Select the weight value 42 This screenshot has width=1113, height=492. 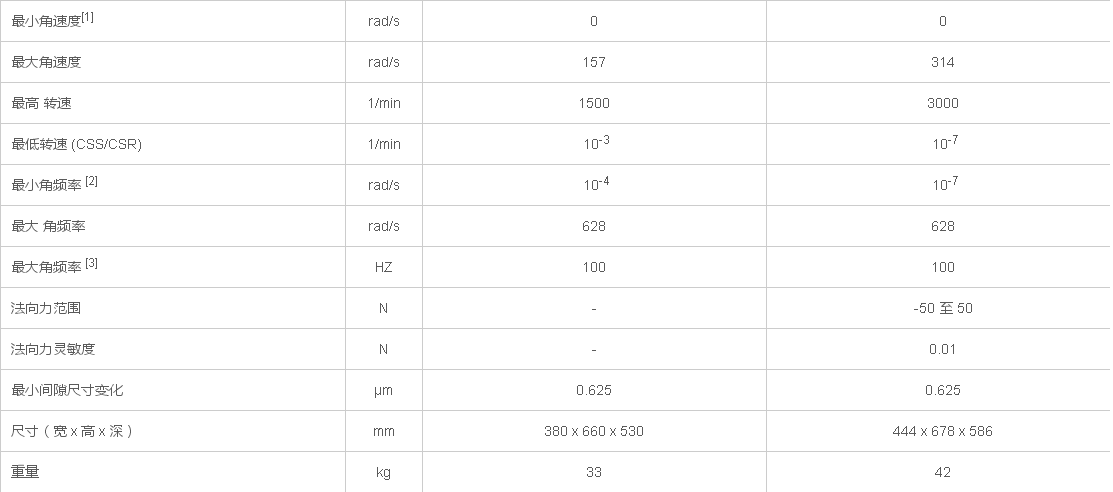point(942,472)
